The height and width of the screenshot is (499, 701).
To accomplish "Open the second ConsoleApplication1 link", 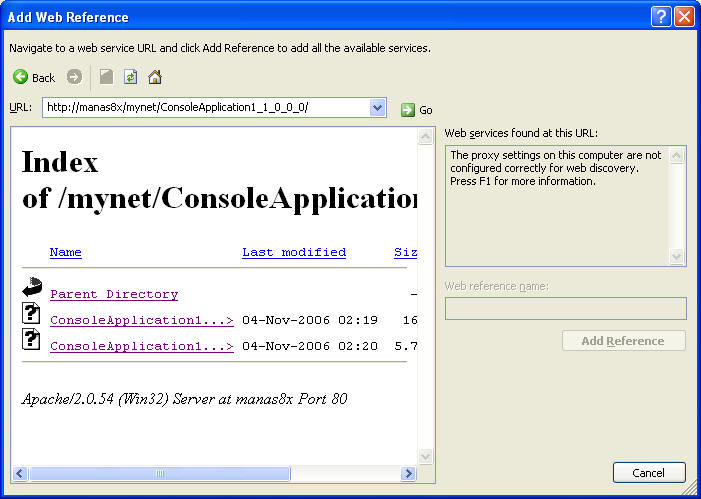I will (141, 346).
